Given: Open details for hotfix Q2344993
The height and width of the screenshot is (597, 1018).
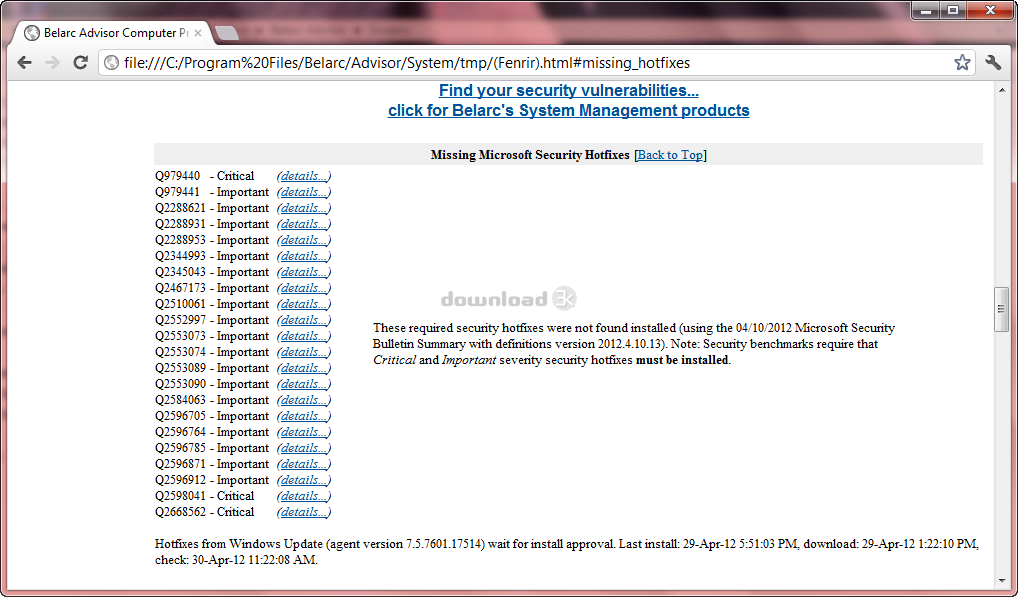Looking at the screenshot, I should 304,256.
